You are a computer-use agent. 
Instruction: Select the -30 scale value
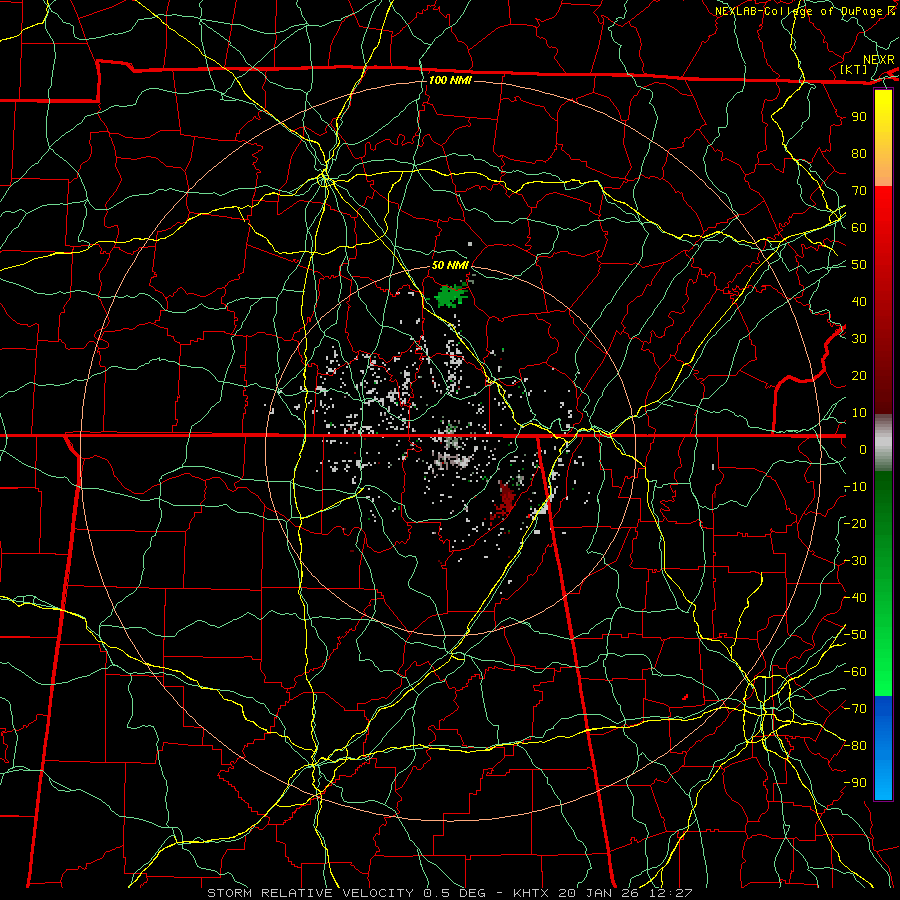click(855, 561)
